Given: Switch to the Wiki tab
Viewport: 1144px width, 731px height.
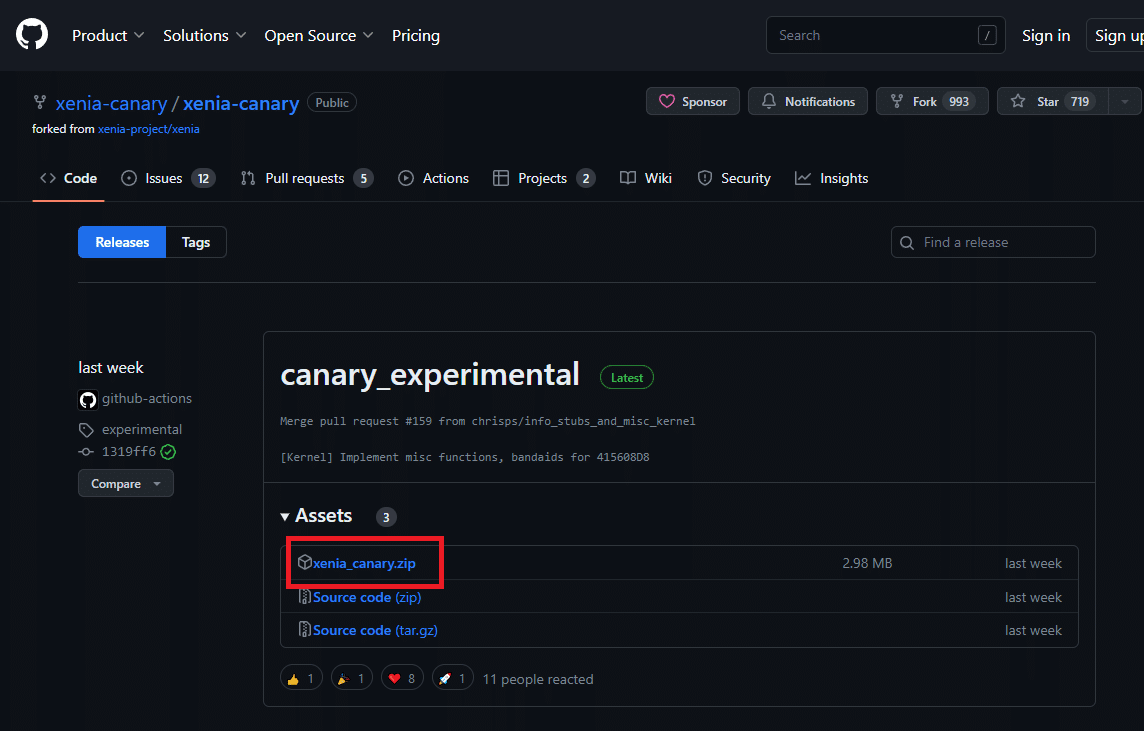Looking at the screenshot, I should pos(646,178).
